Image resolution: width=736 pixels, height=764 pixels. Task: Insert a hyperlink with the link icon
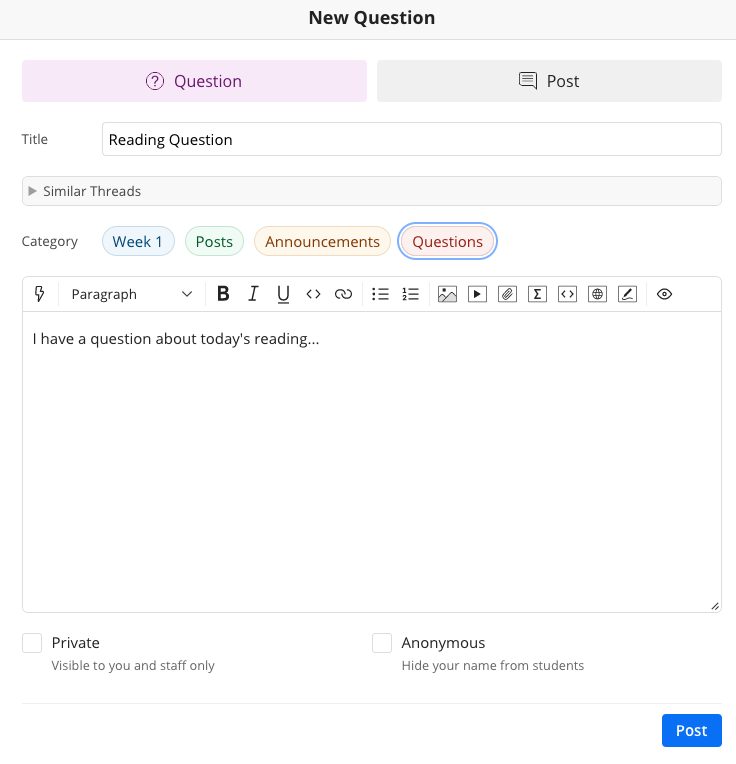343,294
